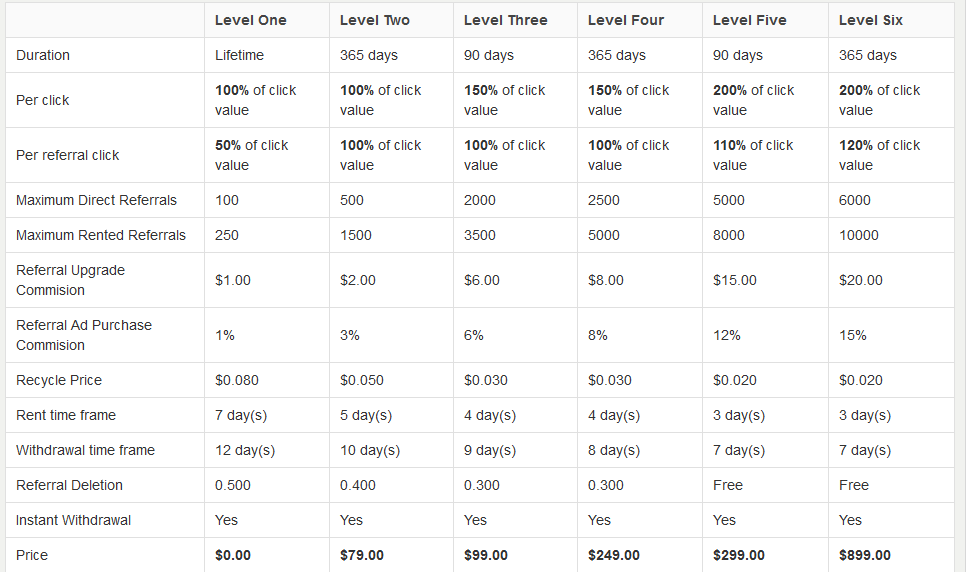
Task: Select the Duration row label
Action: tap(43, 55)
